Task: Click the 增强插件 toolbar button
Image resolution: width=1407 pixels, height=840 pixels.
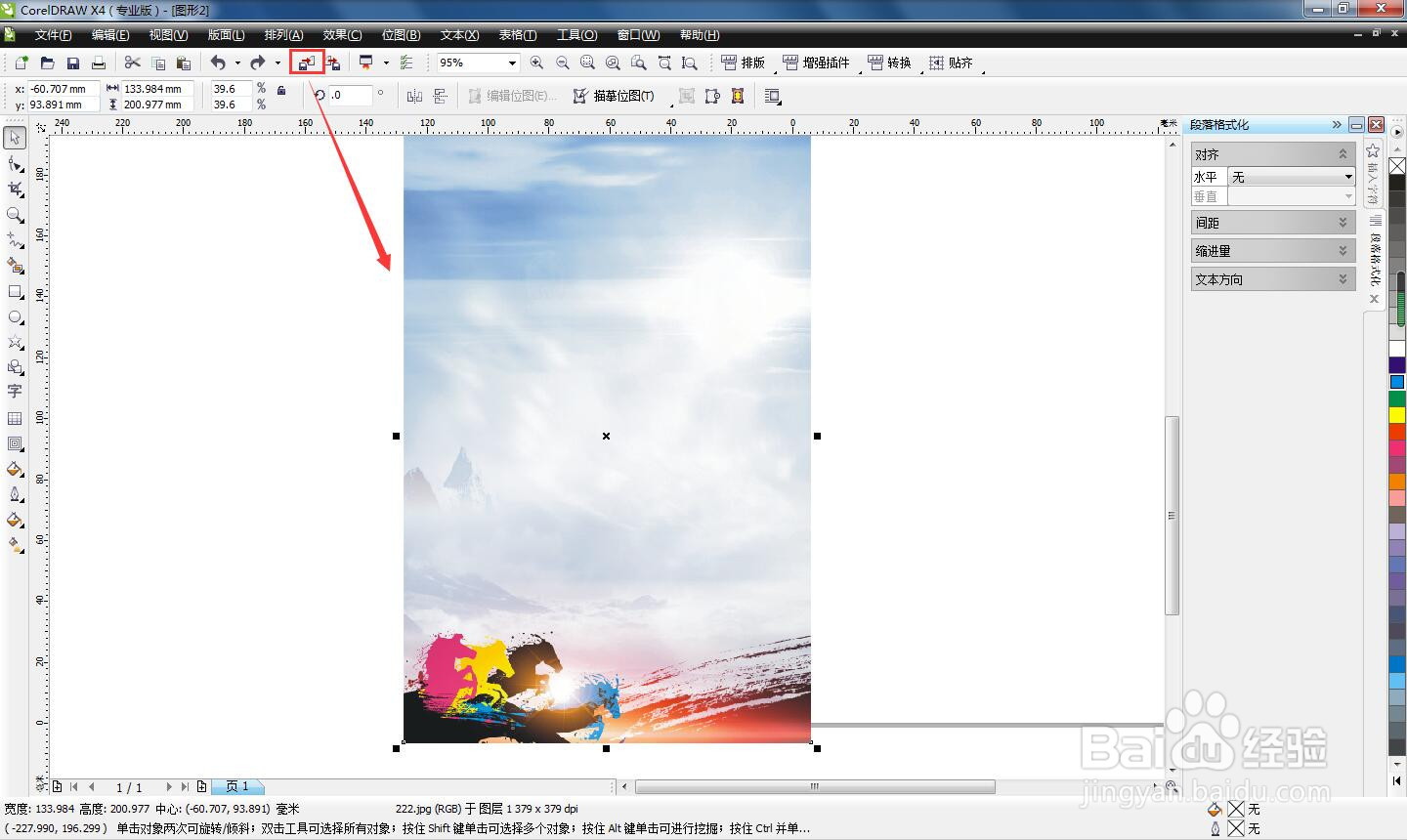Action: tap(816, 63)
